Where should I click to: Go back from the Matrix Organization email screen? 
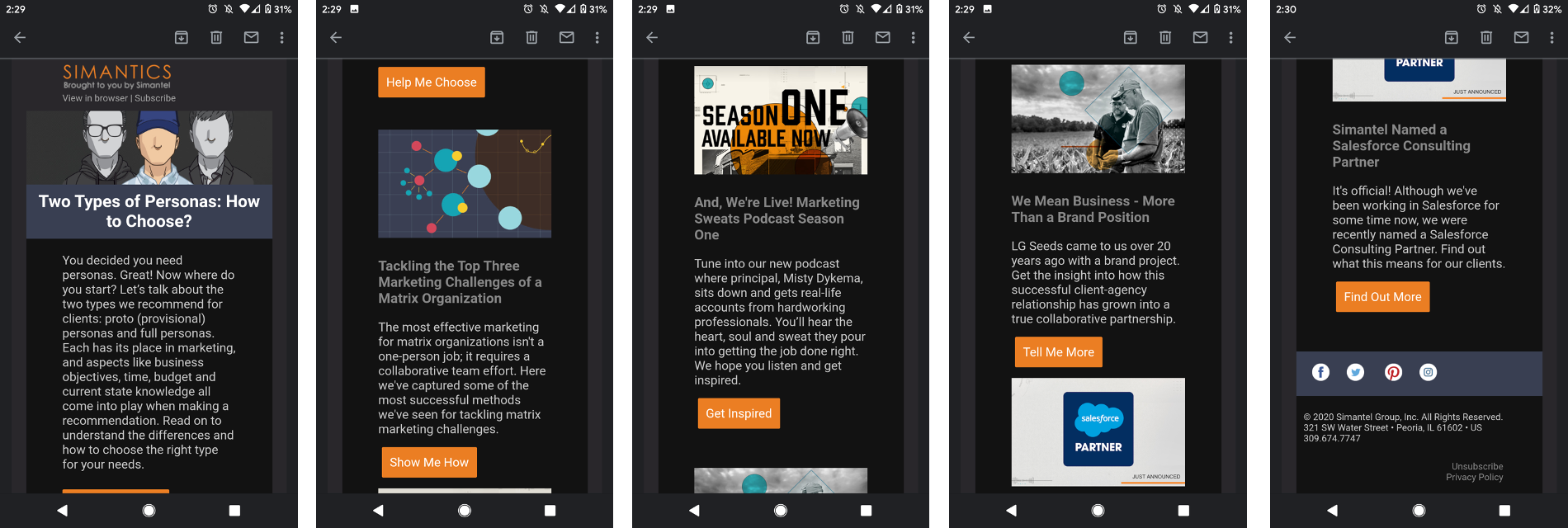336,37
